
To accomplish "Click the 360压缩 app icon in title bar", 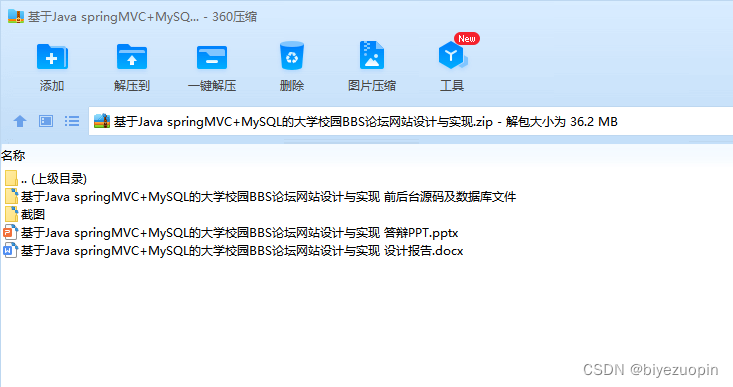I will click(15, 17).
